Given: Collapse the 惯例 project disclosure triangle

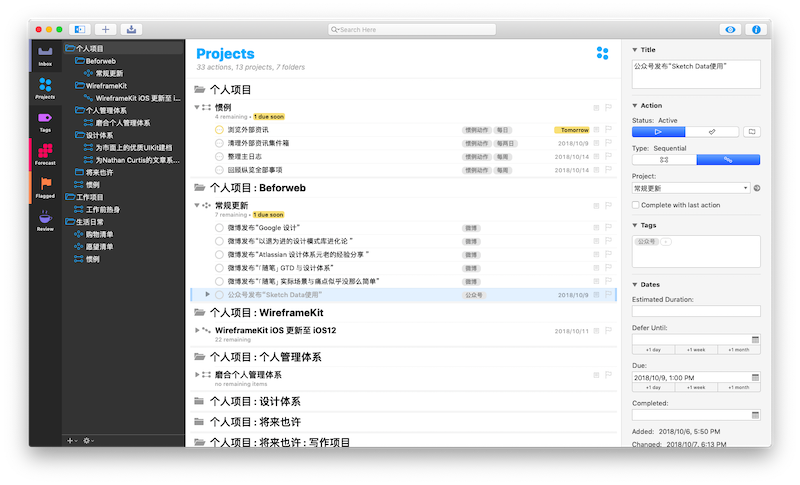Looking at the screenshot, I should point(197,108).
